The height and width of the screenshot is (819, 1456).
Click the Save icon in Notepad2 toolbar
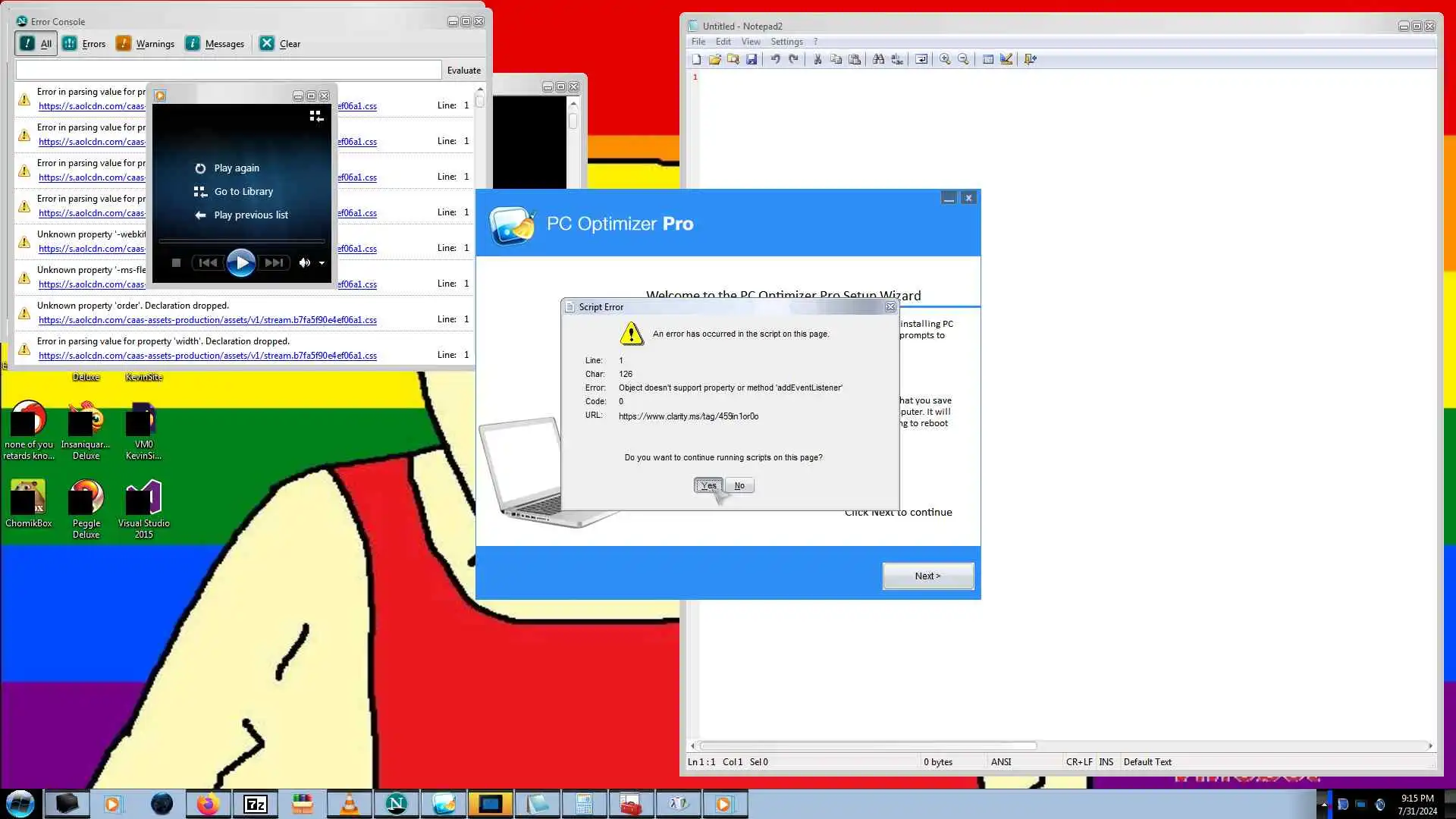tap(751, 59)
